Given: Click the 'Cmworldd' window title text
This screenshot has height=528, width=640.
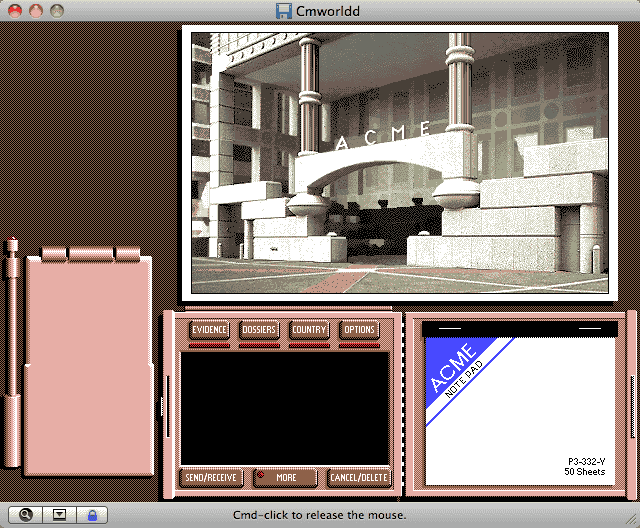Looking at the screenshot, I should click(x=328, y=11).
